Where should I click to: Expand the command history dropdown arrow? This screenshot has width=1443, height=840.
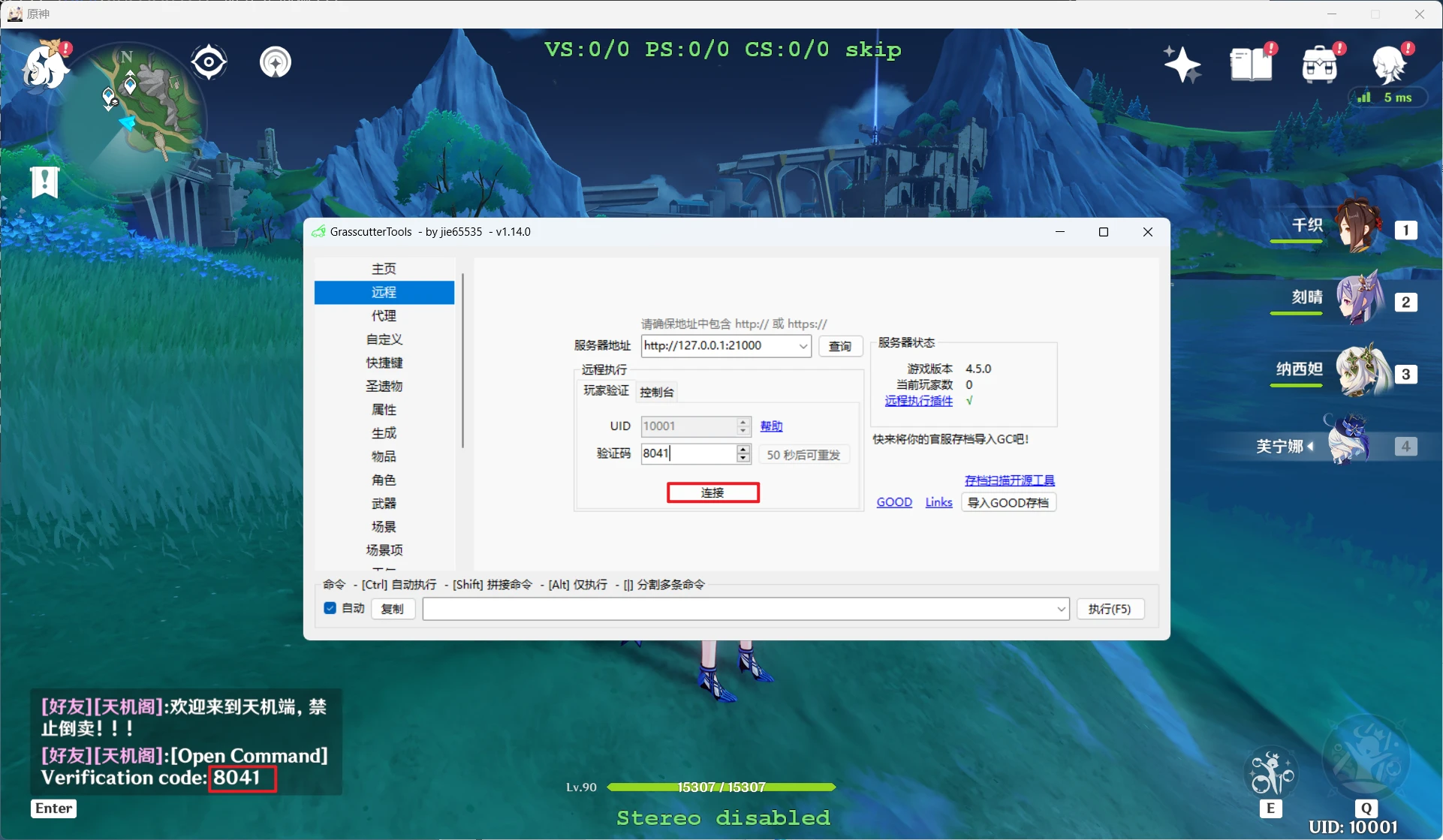click(x=1061, y=609)
